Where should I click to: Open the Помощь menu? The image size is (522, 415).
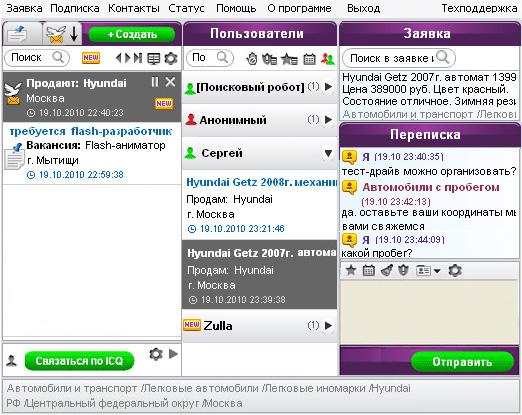(236, 8)
